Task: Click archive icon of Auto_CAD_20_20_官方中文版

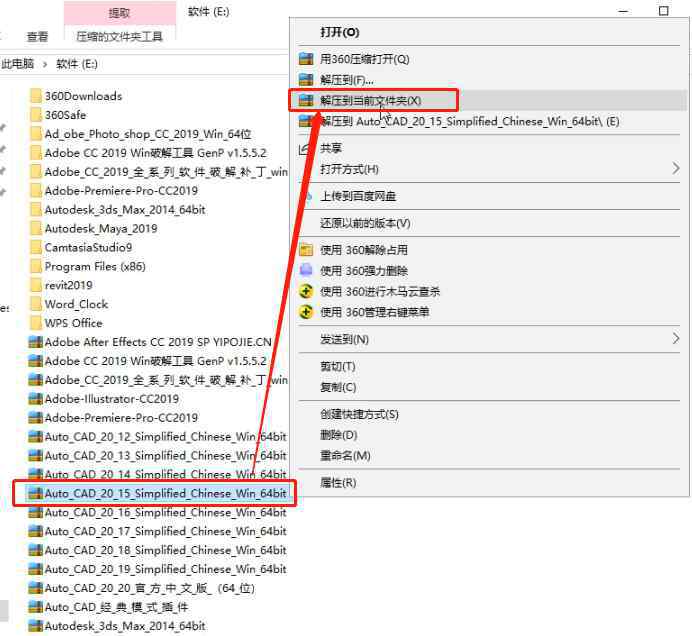Action: [x=35, y=588]
